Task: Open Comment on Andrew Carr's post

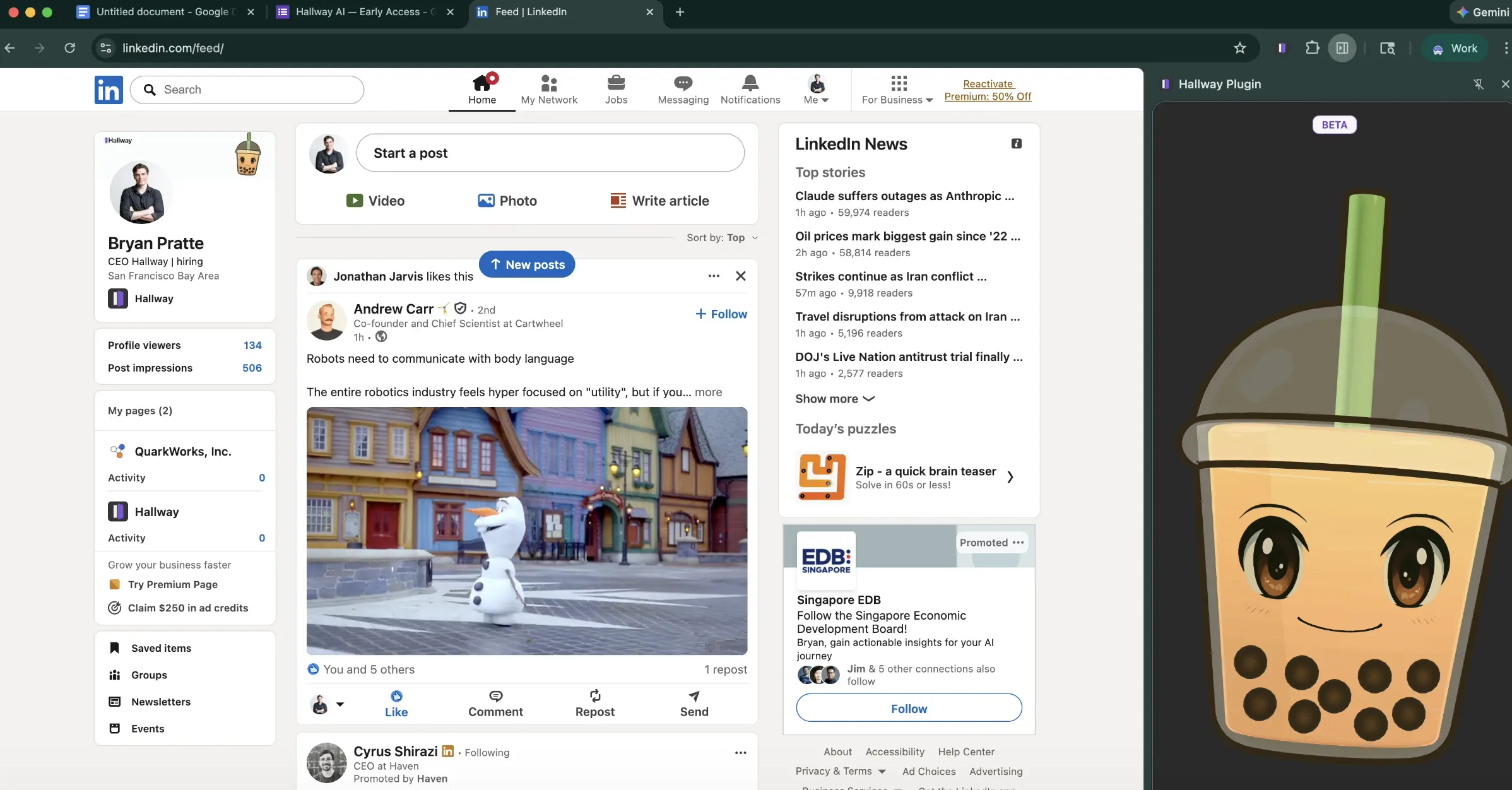Action: tap(495, 696)
